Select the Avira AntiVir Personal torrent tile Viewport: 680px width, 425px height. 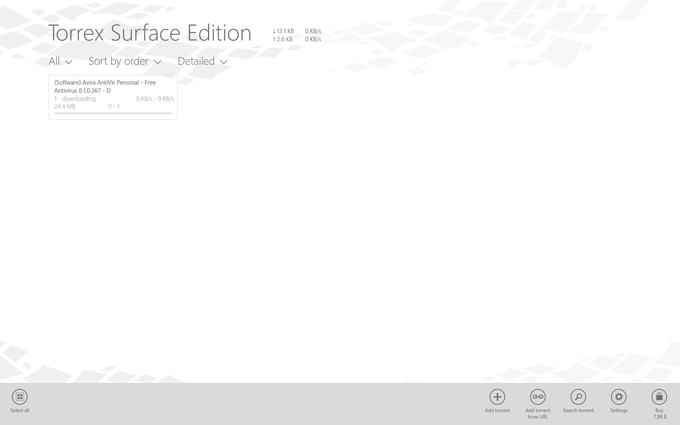113,97
